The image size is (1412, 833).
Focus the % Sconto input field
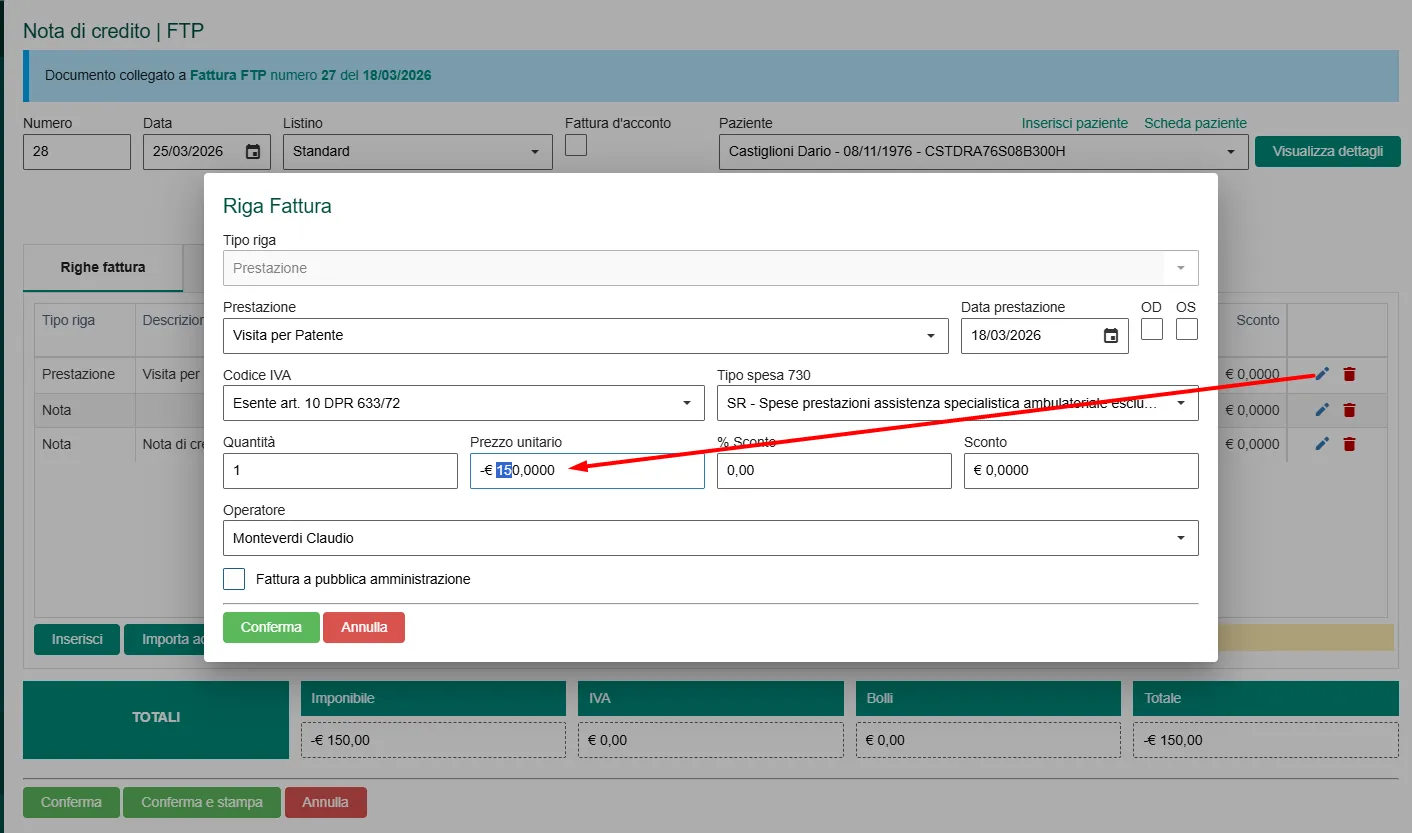pyautogui.click(x=834, y=471)
